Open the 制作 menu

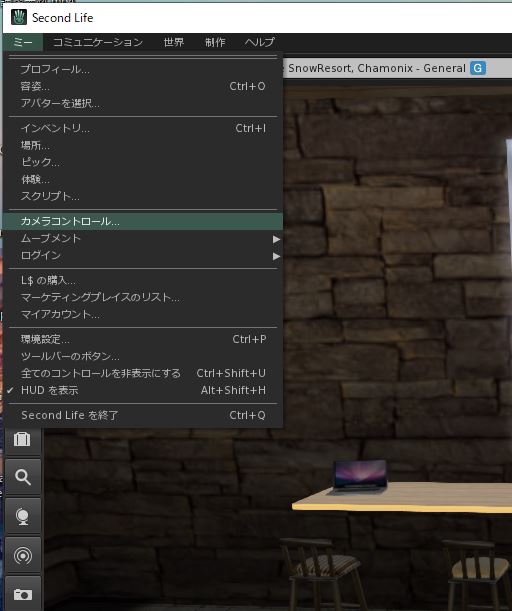(x=215, y=42)
